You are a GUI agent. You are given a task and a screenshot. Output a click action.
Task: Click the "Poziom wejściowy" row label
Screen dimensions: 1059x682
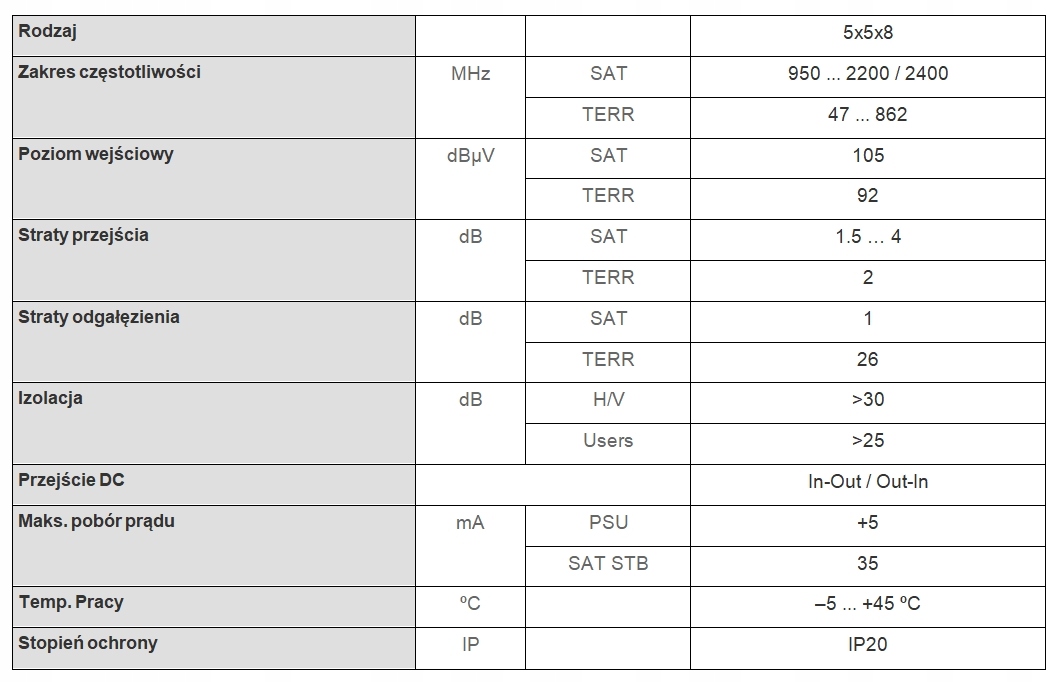(96, 154)
